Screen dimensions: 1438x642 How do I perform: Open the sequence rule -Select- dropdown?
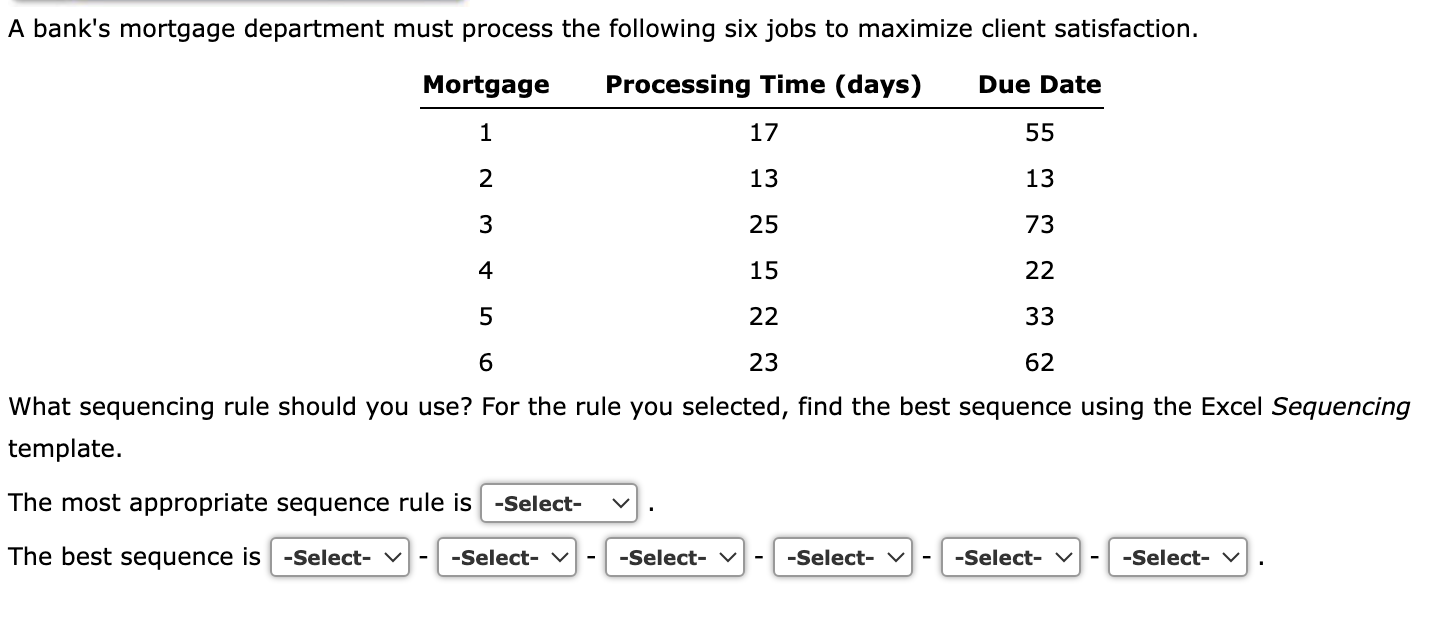click(x=558, y=503)
